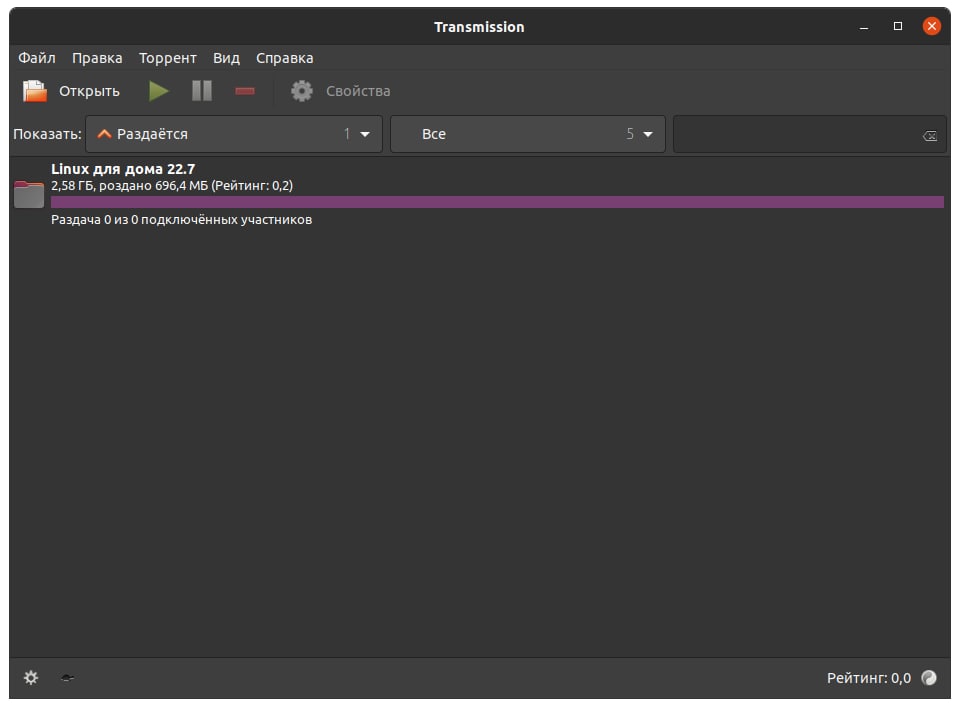Viewport: 960px width, 708px height.
Task: Open the Правка menu
Action: pos(97,58)
